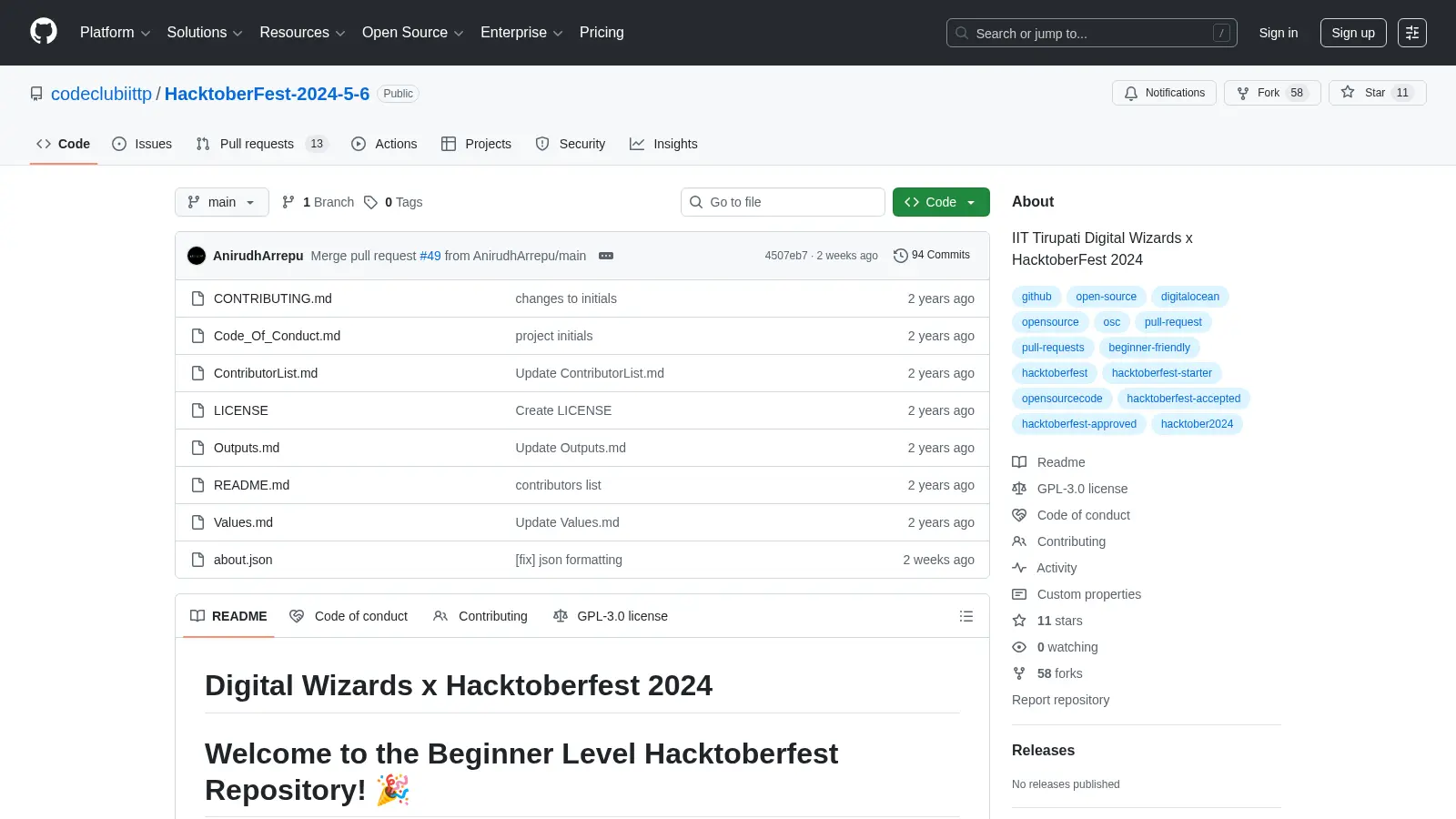Open the Actions tab

[x=384, y=144]
